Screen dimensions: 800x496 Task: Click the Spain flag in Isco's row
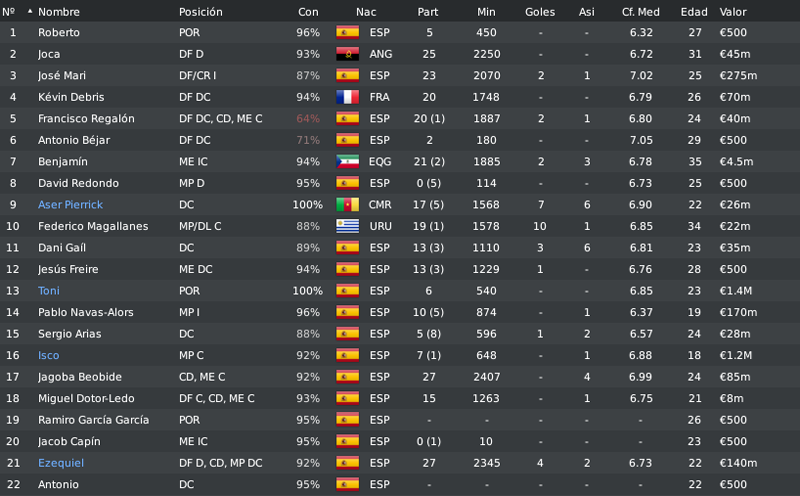pos(347,355)
